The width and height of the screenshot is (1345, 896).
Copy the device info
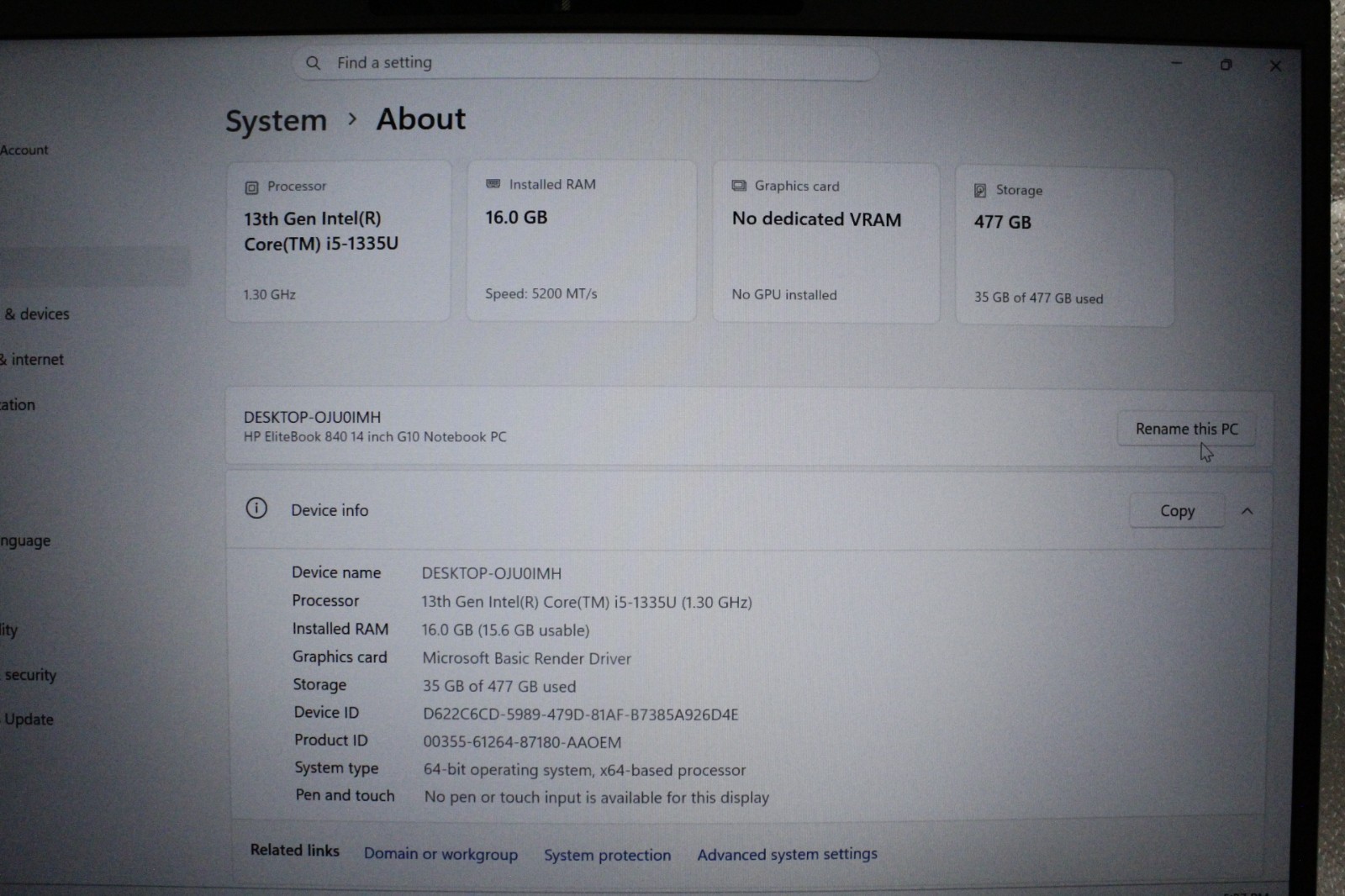(x=1177, y=511)
